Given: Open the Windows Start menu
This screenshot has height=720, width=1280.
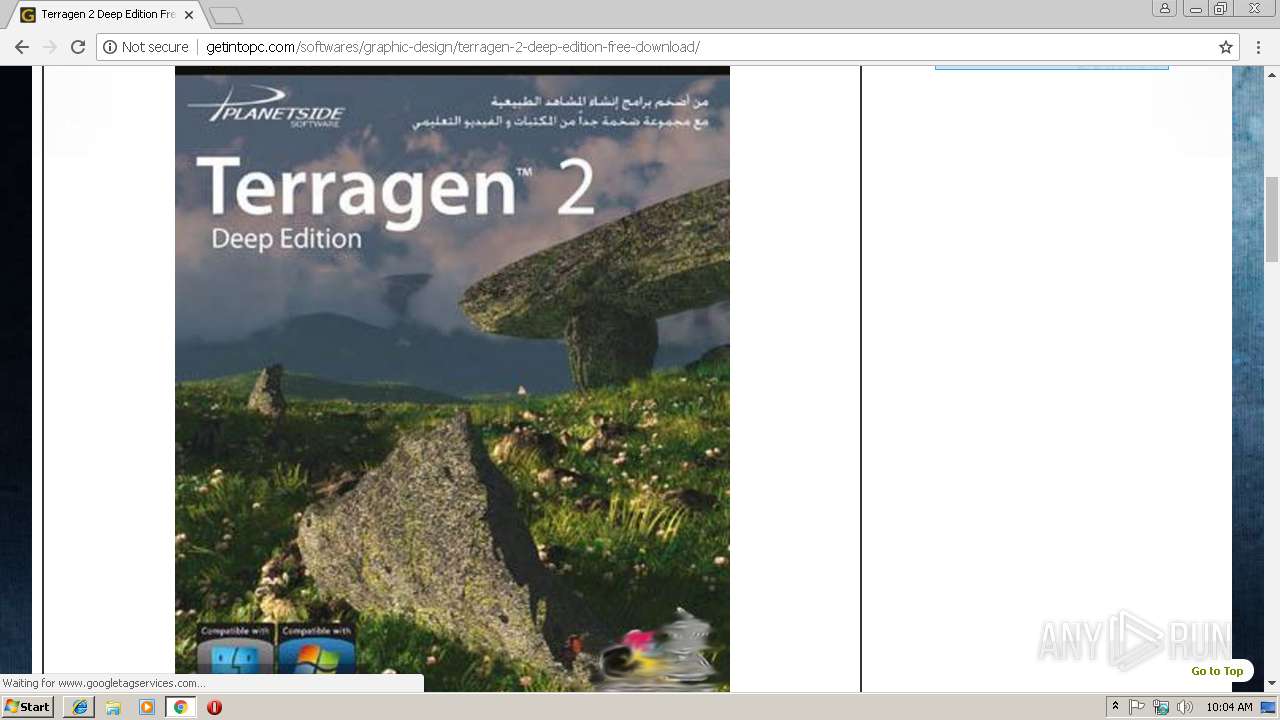Looking at the screenshot, I should coord(28,706).
